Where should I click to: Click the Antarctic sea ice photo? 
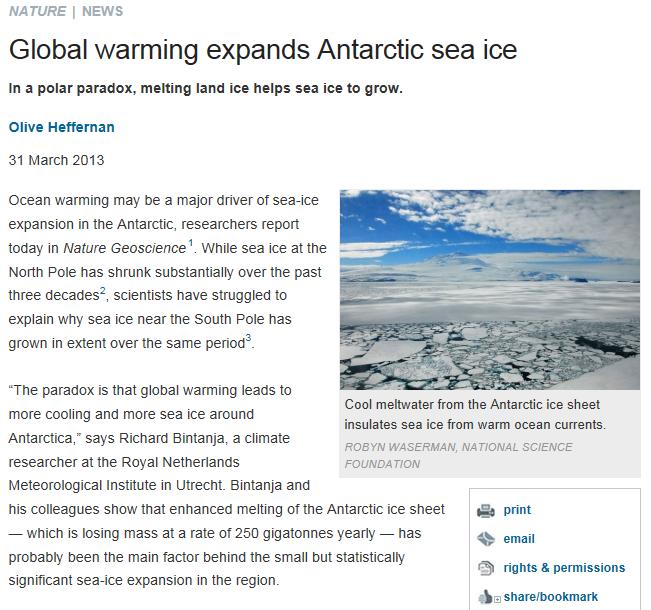[489, 290]
